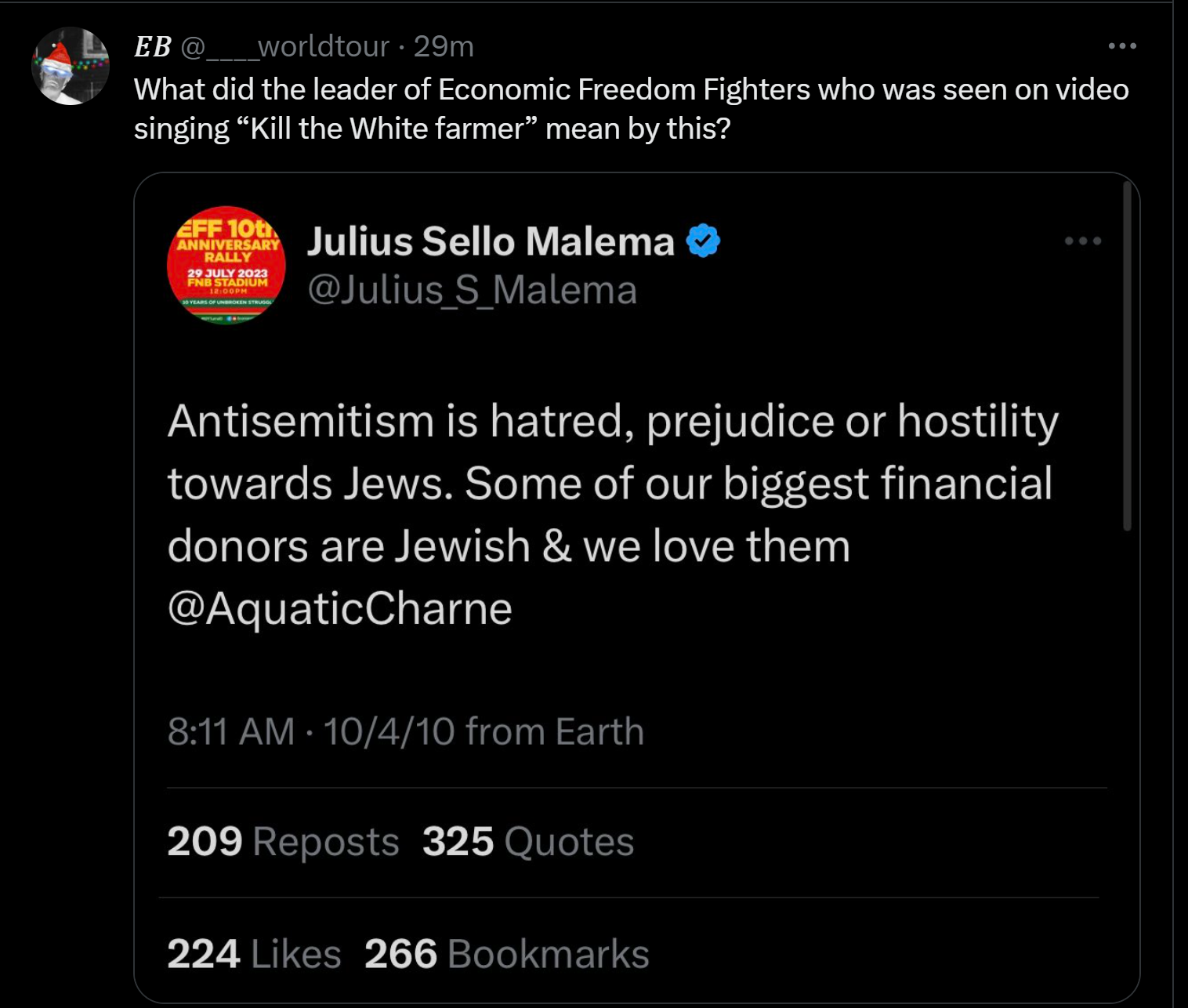This screenshot has width=1188, height=1008.
Task: Click the 266 Bookmarks count
Action: [x=507, y=954]
